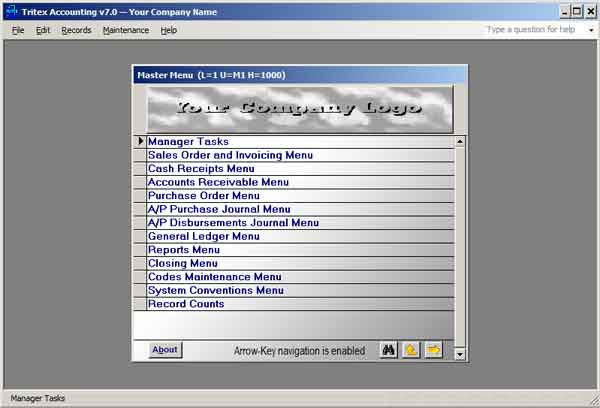Open the Maintenance menu
The width and height of the screenshot is (600, 408).
click(126, 30)
